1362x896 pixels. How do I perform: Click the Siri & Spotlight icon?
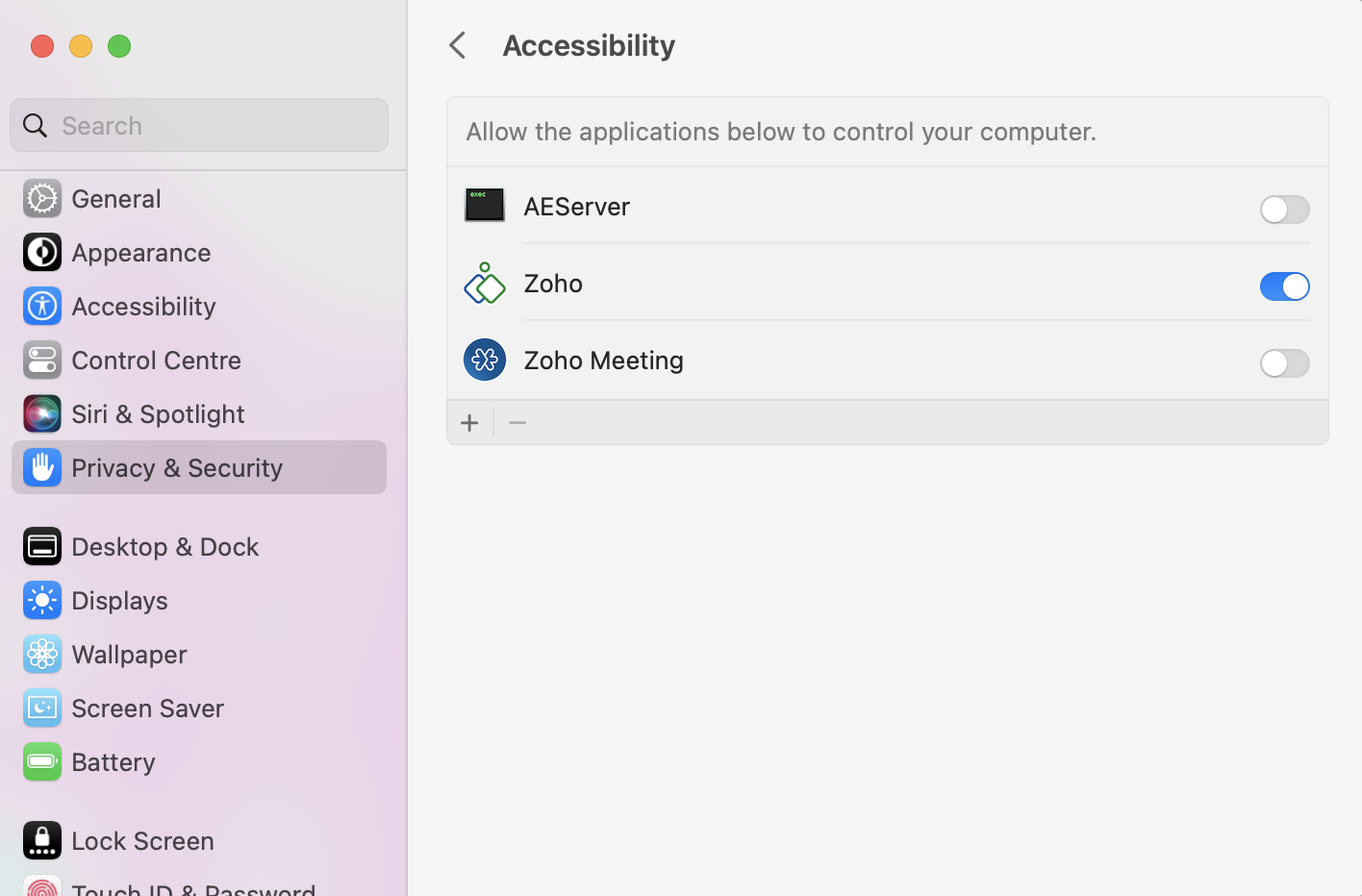tap(42, 414)
